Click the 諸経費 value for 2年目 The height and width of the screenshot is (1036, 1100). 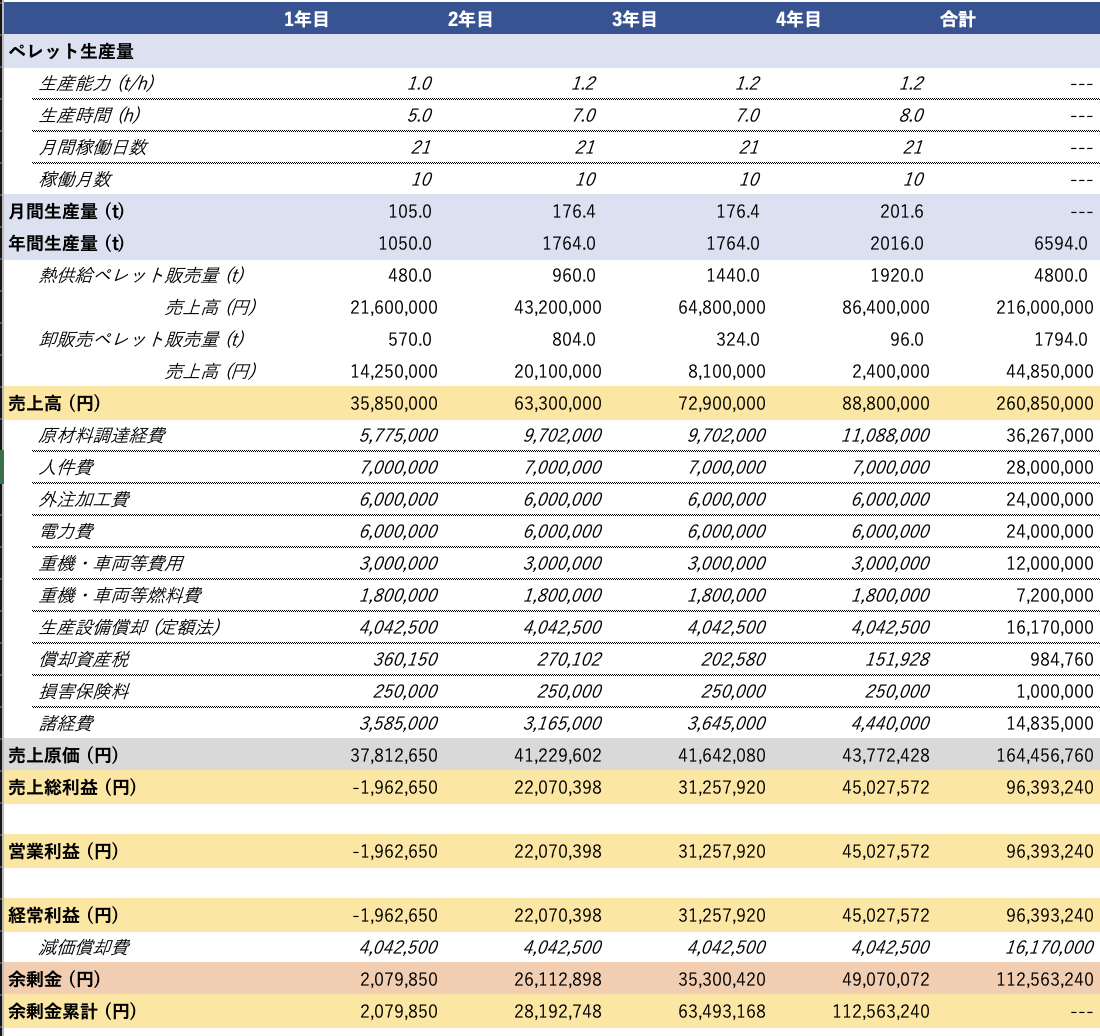[x=562, y=723]
